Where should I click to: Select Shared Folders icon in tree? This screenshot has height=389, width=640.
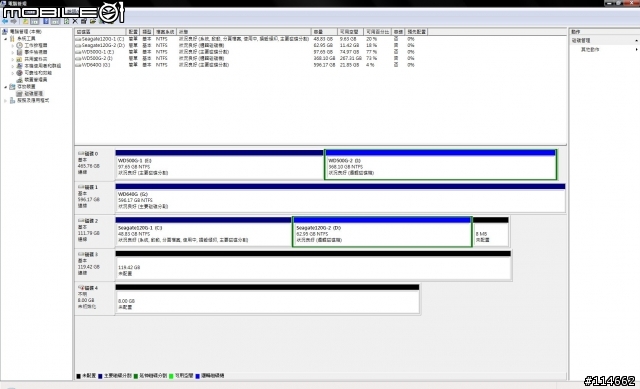pos(19,59)
